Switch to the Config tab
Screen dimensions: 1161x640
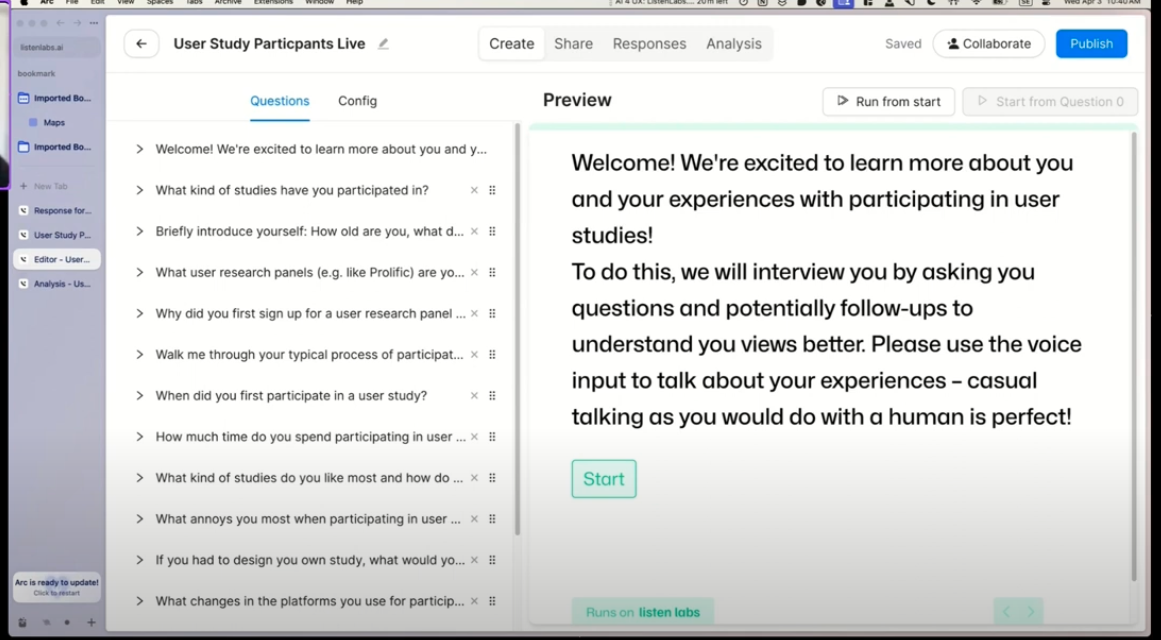[357, 101]
